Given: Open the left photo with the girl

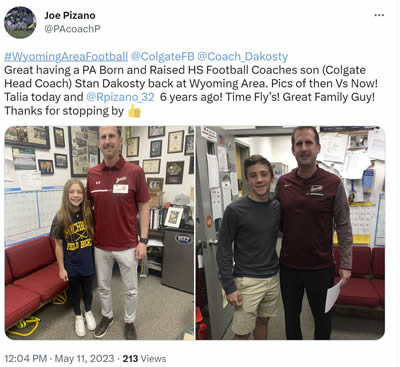Looking at the screenshot, I should [99, 233].
